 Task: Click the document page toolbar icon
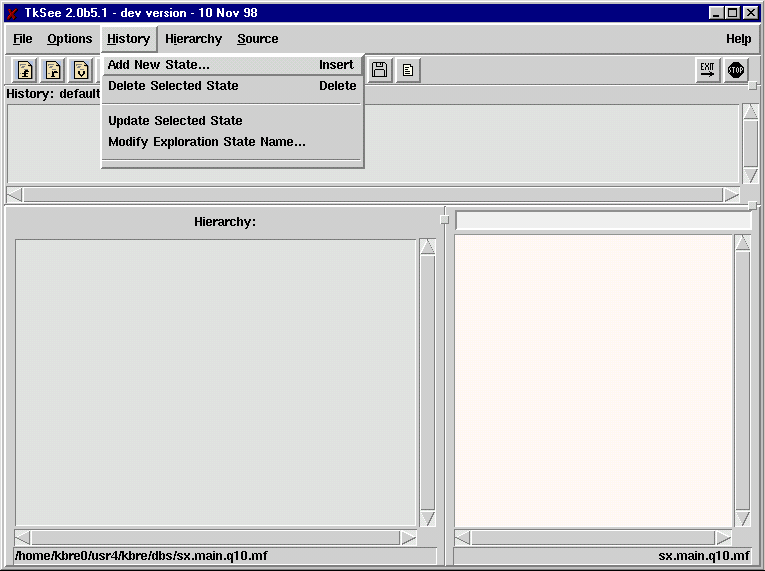pyautogui.click(x=408, y=70)
